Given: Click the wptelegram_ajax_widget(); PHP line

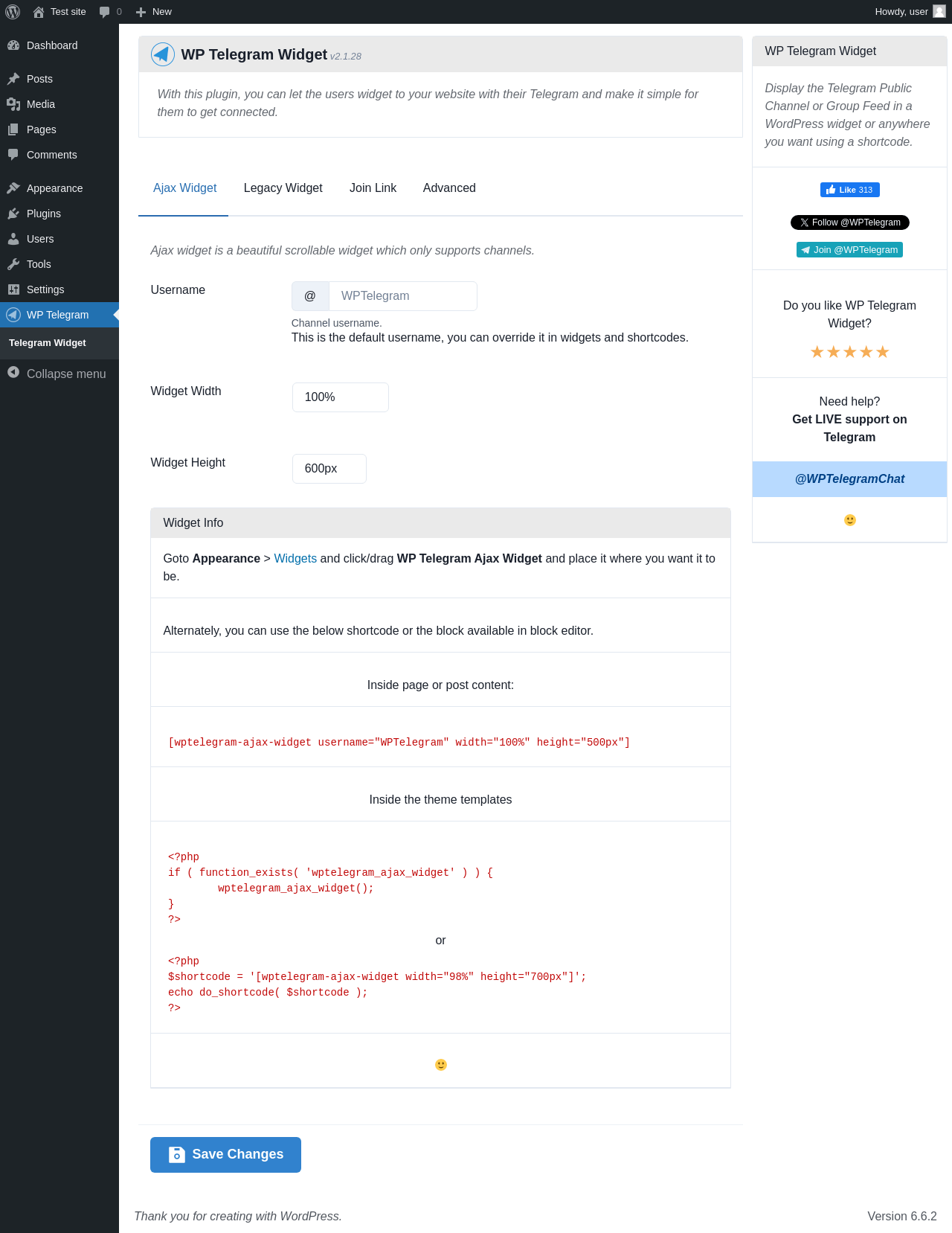Looking at the screenshot, I should point(296,888).
